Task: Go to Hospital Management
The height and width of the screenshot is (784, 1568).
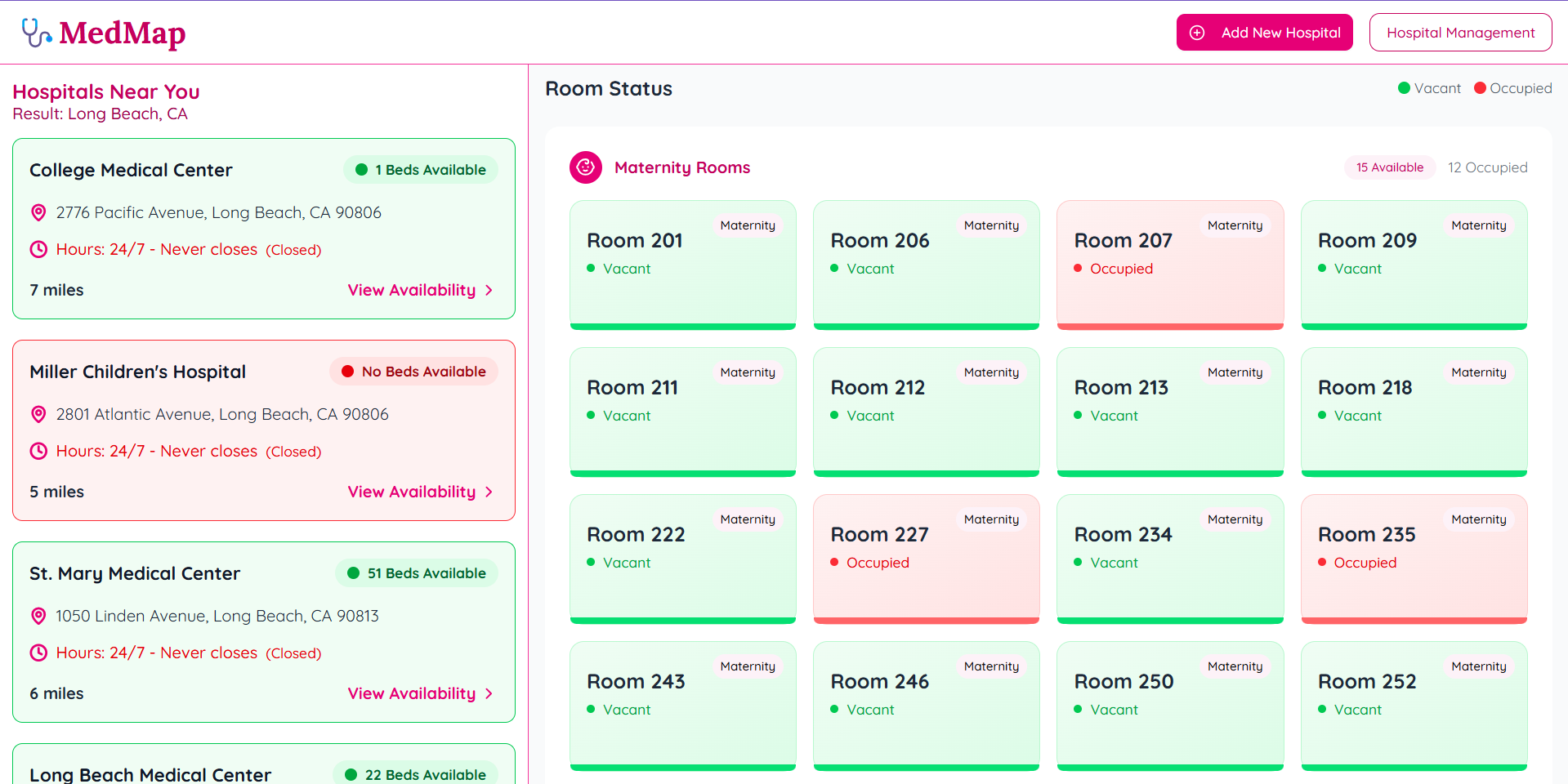Action: coord(1460,33)
